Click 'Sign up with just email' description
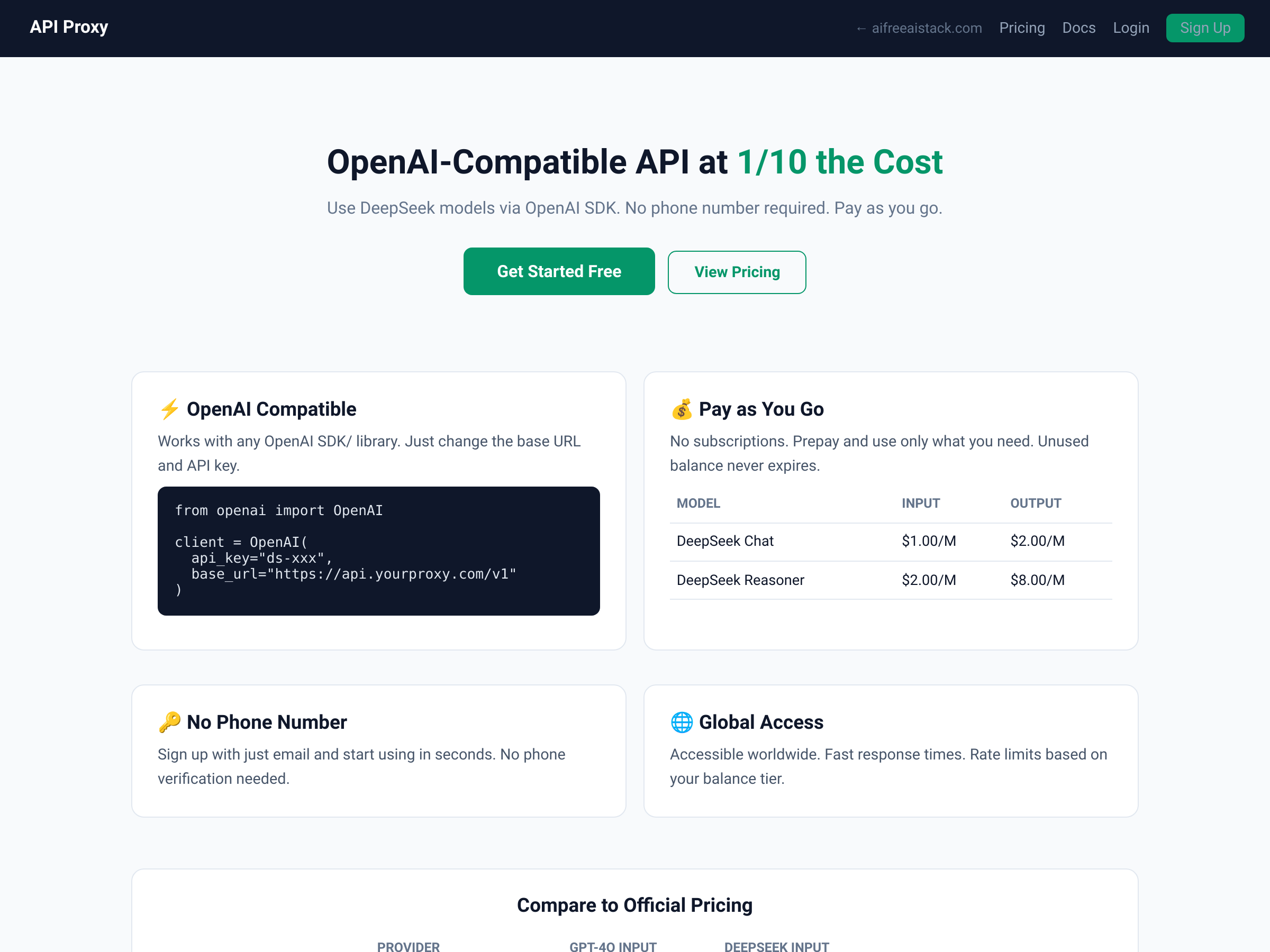Image resolution: width=1270 pixels, height=952 pixels. point(362,766)
